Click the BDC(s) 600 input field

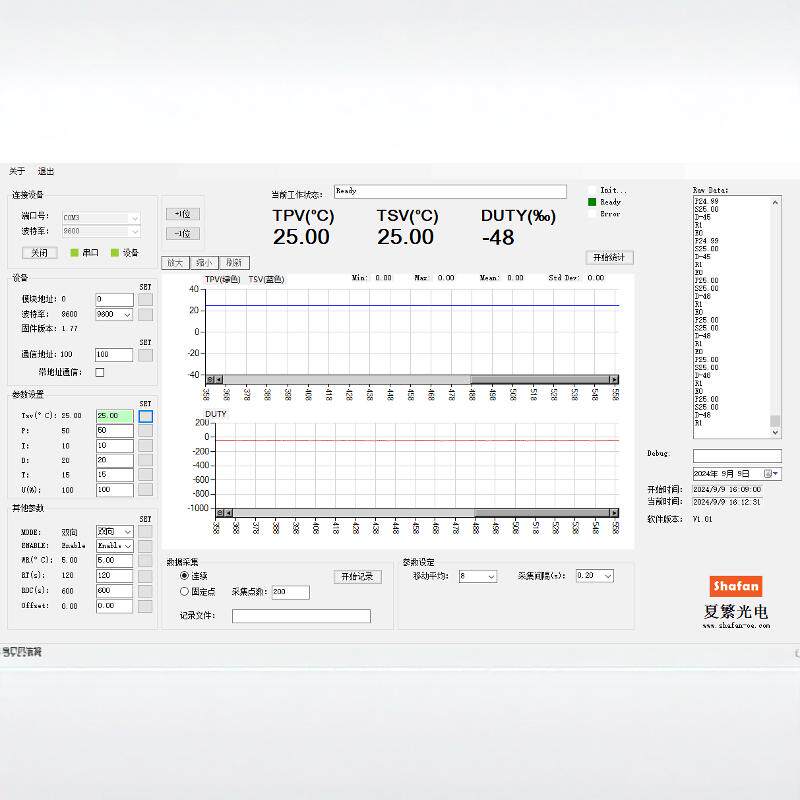pyautogui.click(x=115, y=591)
